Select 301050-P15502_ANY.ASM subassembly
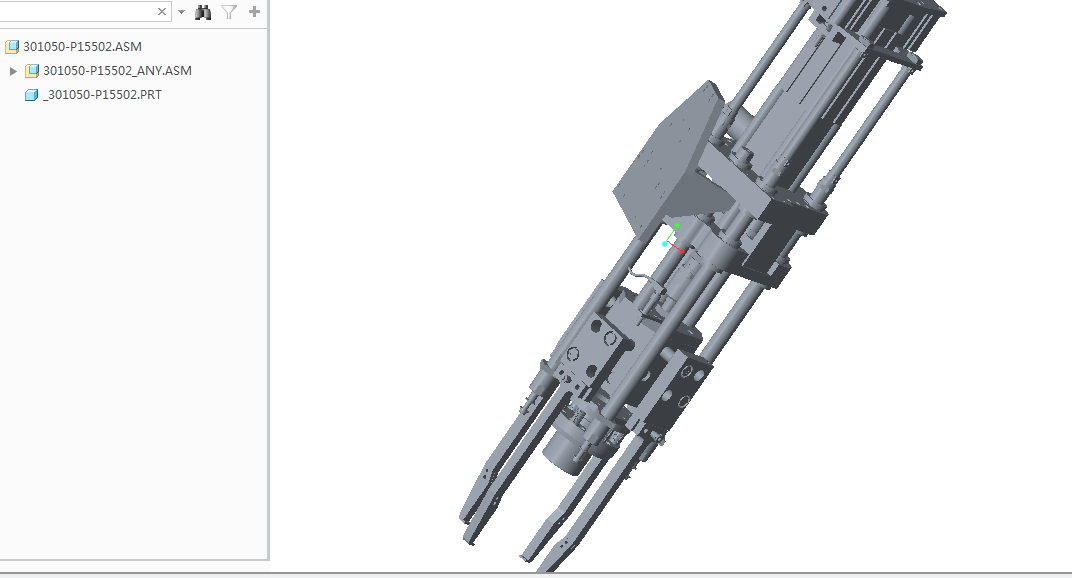Screen dimensions: 1072x578 point(117,70)
